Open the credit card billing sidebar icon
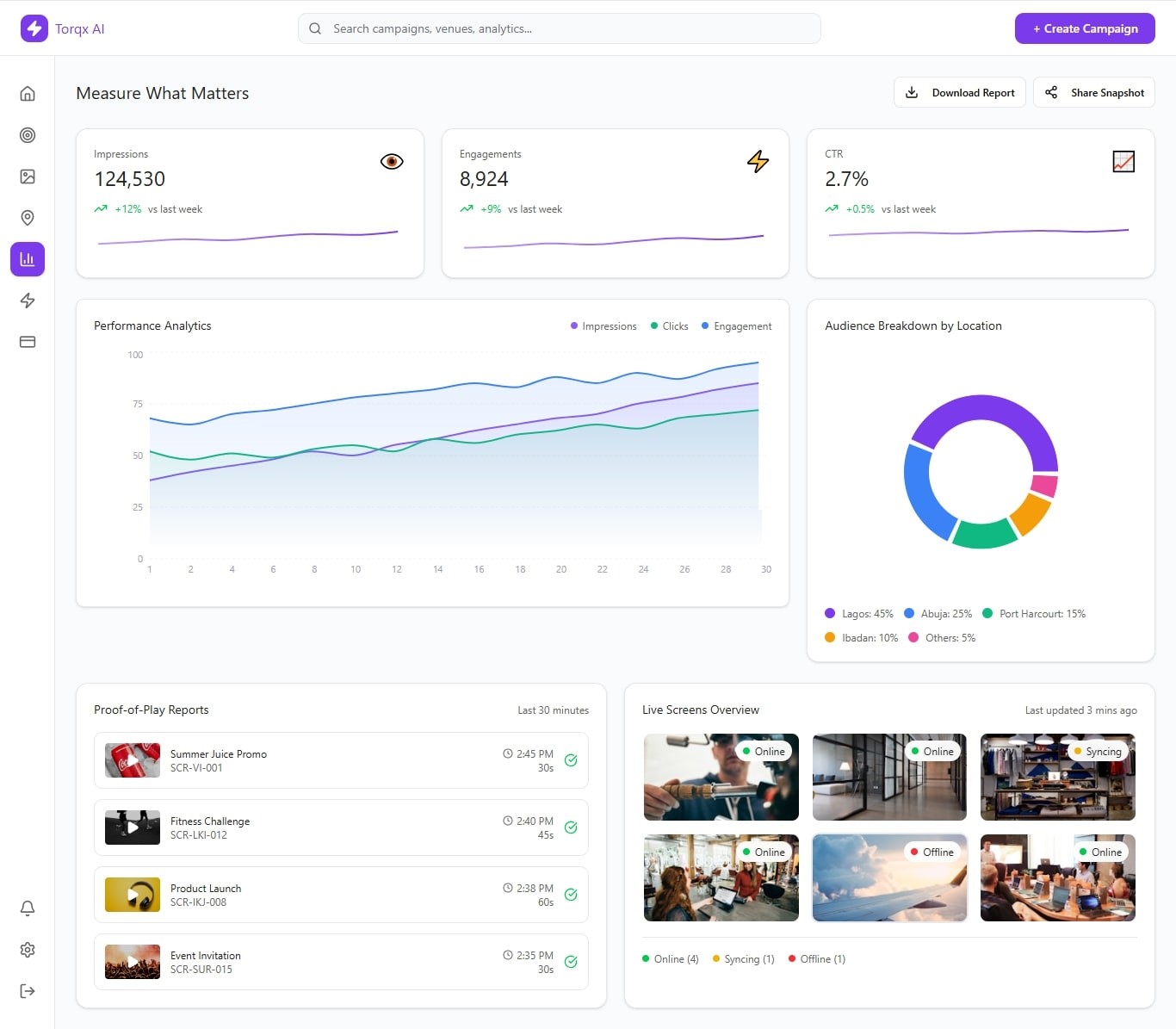This screenshot has width=1176, height=1029. point(28,342)
